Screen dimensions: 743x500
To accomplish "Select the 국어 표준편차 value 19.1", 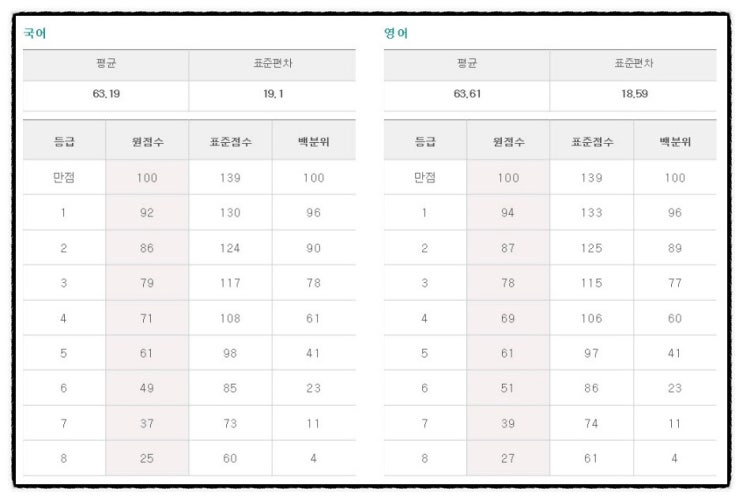I will (273, 94).
